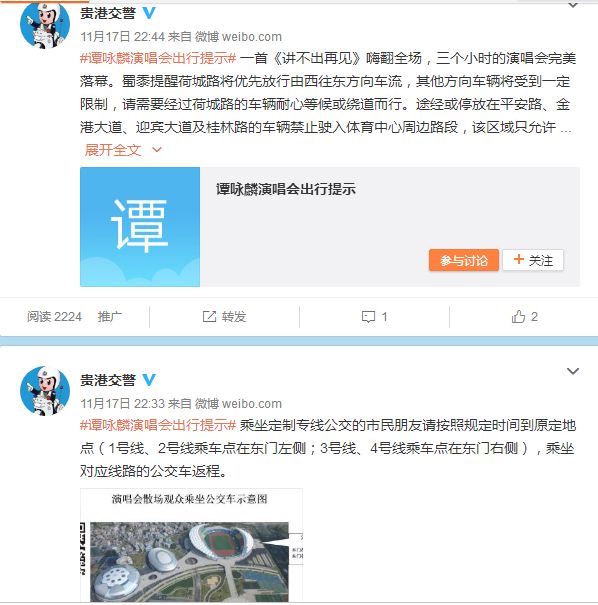
Task: Open the first post's top-right chevron menu
Action: 573,5
